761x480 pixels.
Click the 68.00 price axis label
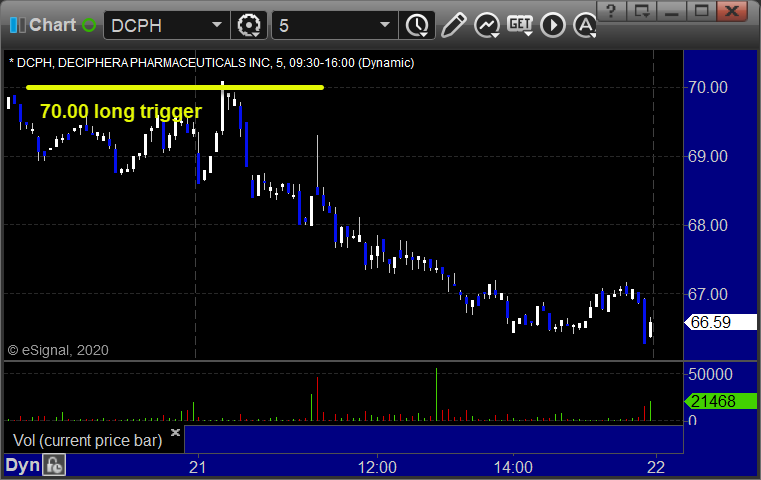[708, 226]
